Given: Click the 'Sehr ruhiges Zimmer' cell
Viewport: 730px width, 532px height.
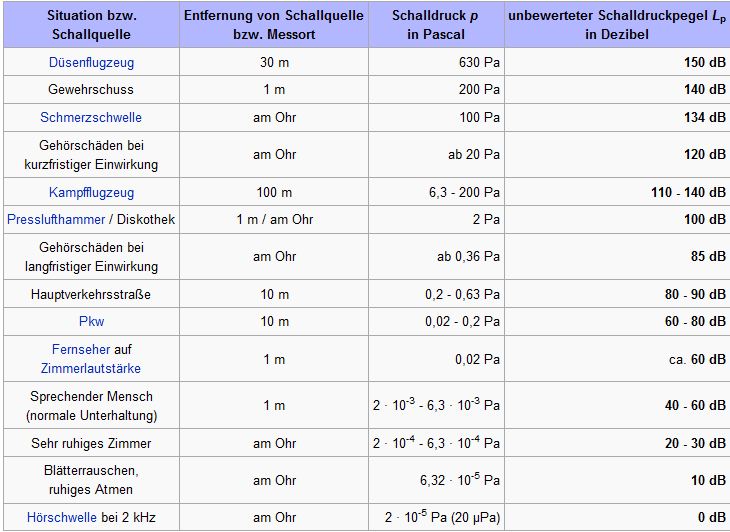Looking at the screenshot, I should pos(91,443).
